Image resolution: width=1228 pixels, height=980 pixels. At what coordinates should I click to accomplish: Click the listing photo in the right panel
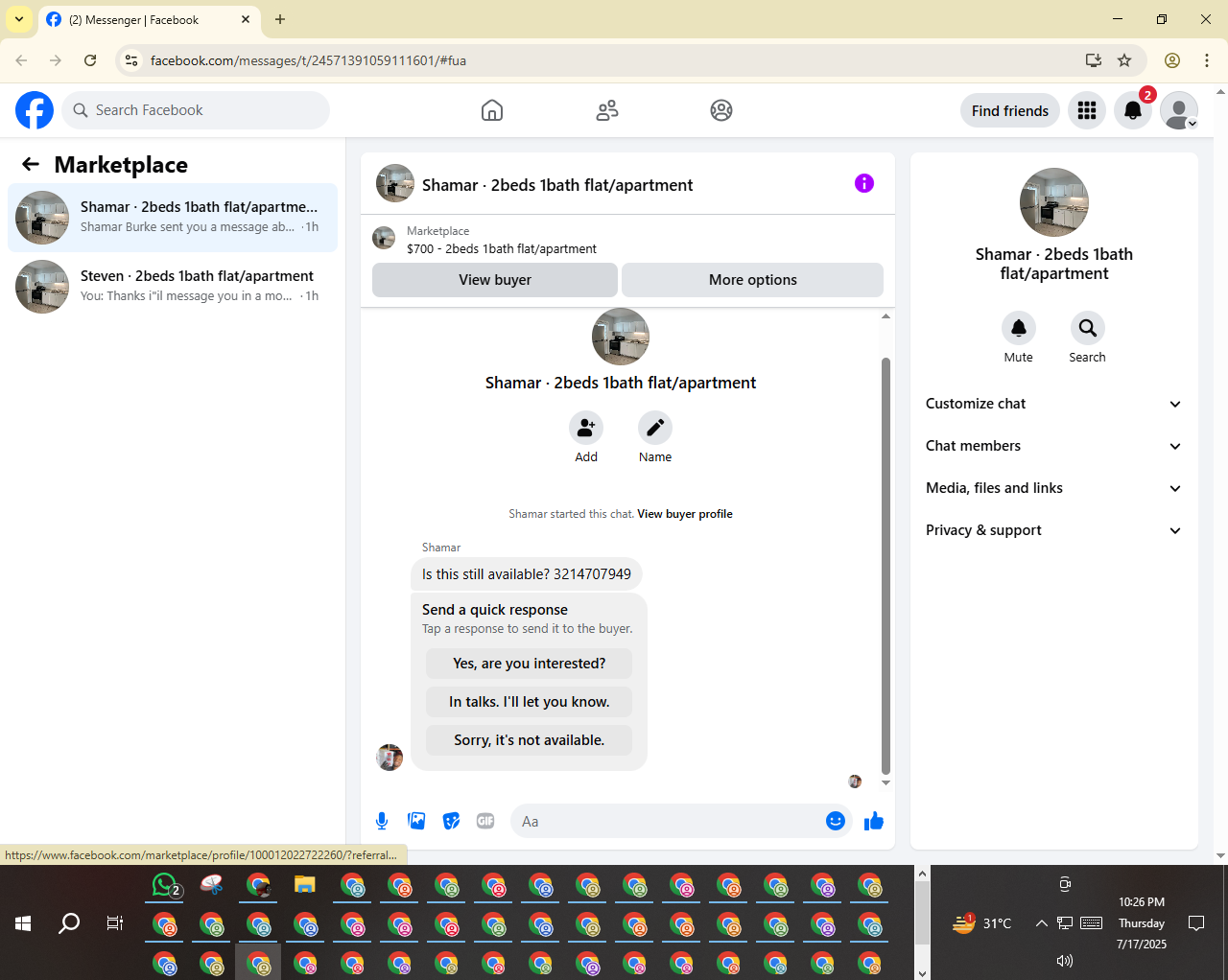tap(1054, 202)
